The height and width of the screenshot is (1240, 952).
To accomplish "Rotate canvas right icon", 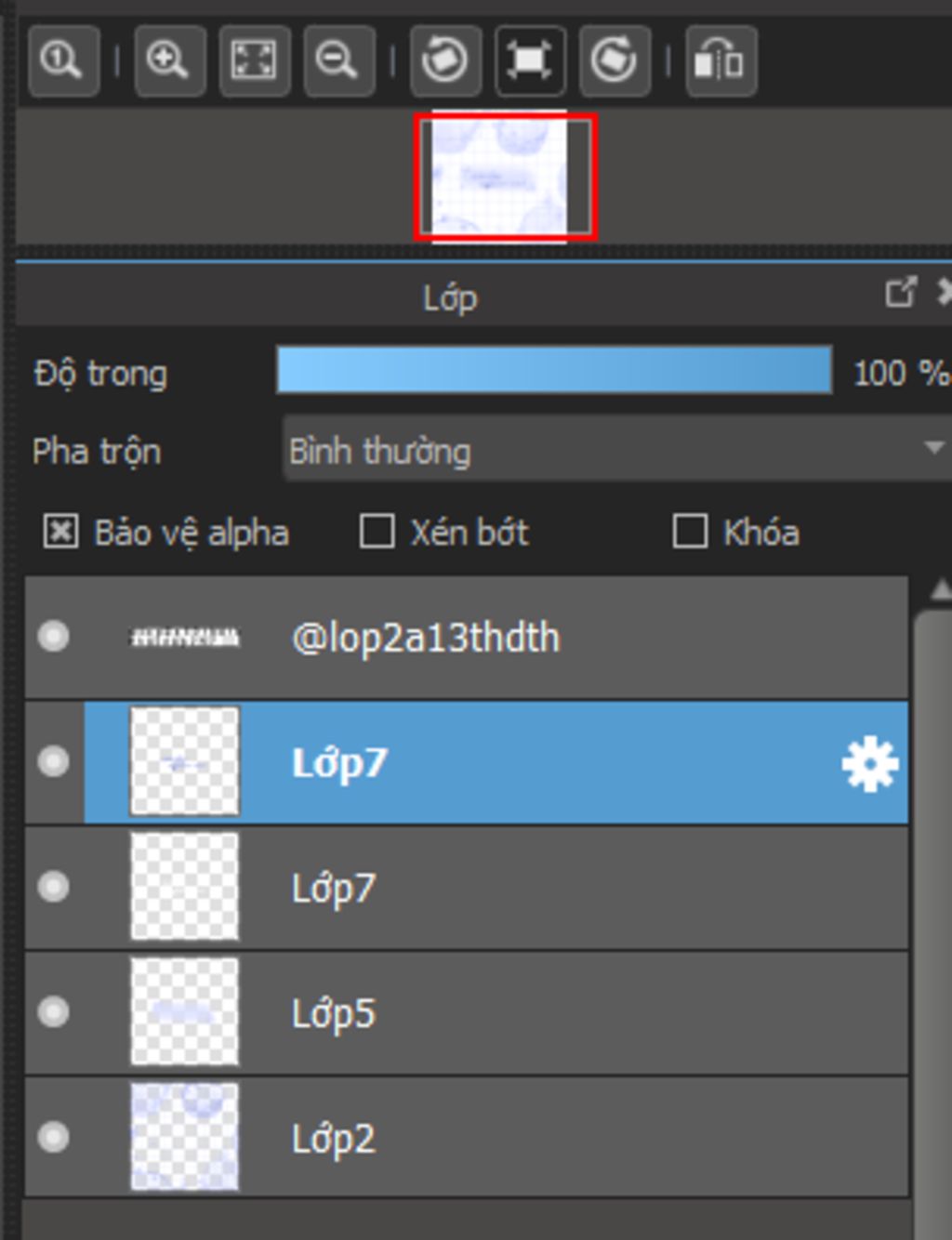I will (x=614, y=61).
